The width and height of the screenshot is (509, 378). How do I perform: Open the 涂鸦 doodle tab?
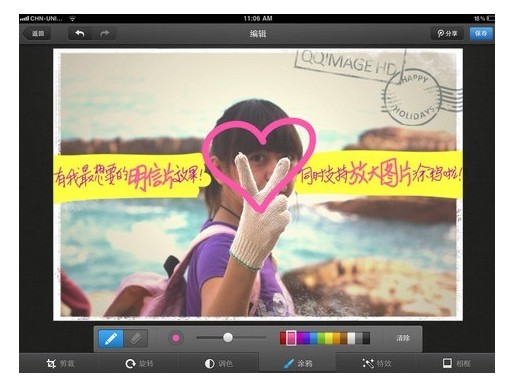click(298, 363)
